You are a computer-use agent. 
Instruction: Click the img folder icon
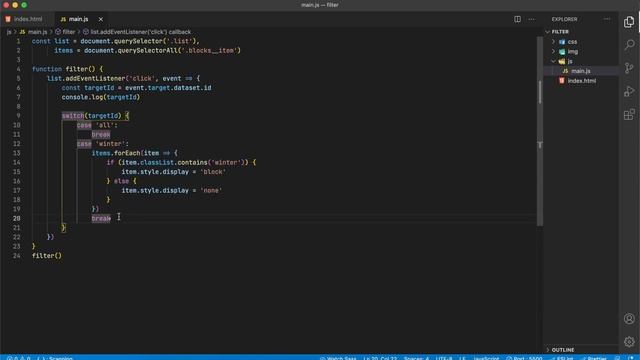[562, 51]
